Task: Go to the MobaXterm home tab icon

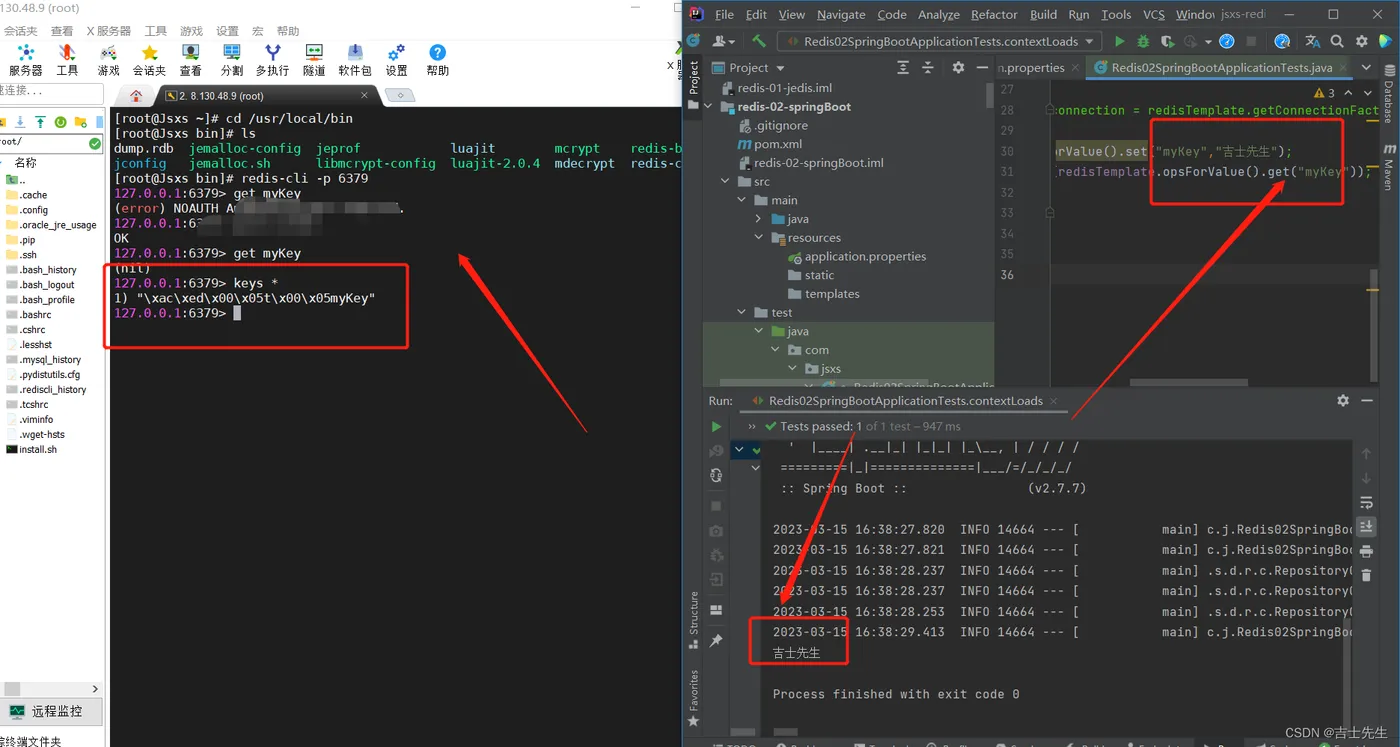Action: (x=136, y=96)
